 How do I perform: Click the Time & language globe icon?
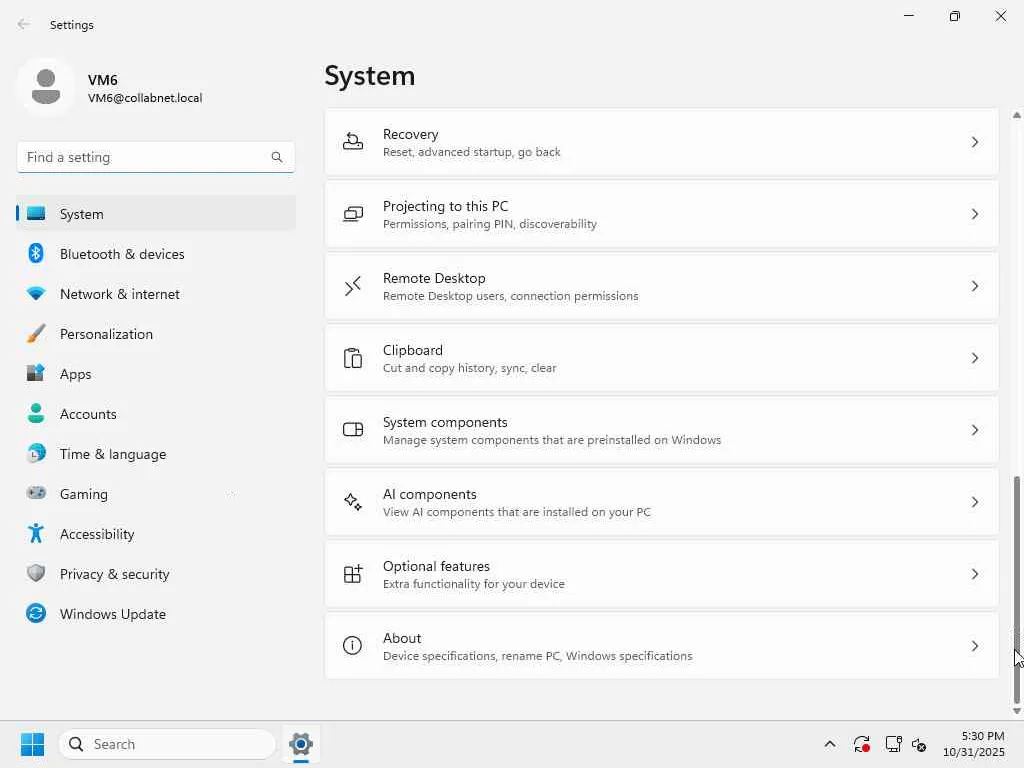(36, 453)
